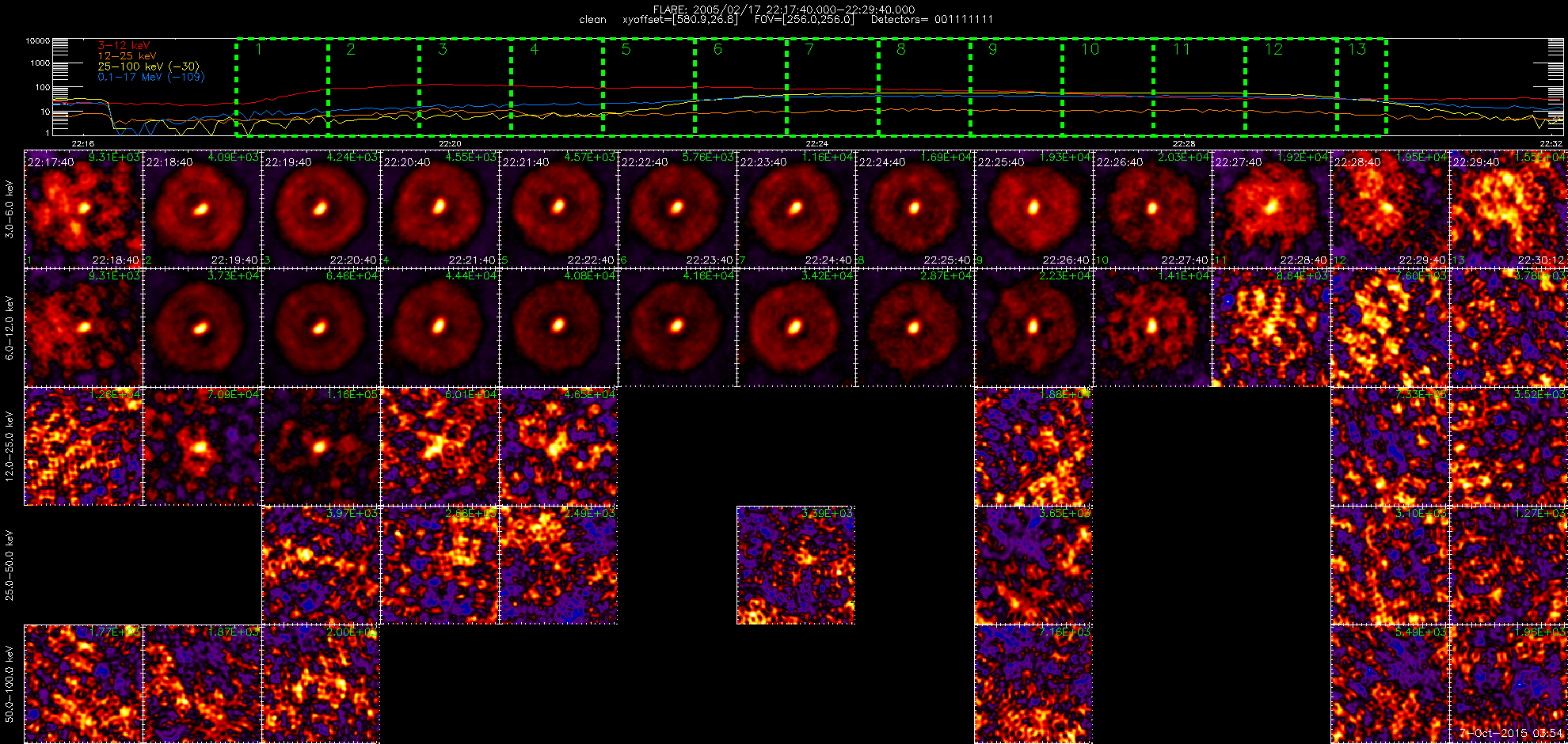Select the 6.0-12.0 keV image with peak 2.23E+04

point(1033,328)
